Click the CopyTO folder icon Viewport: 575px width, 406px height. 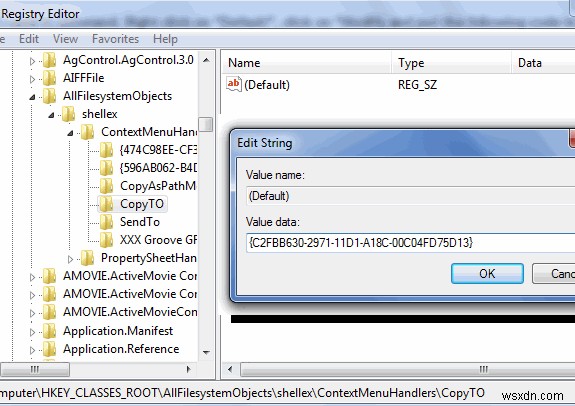tap(107, 204)
